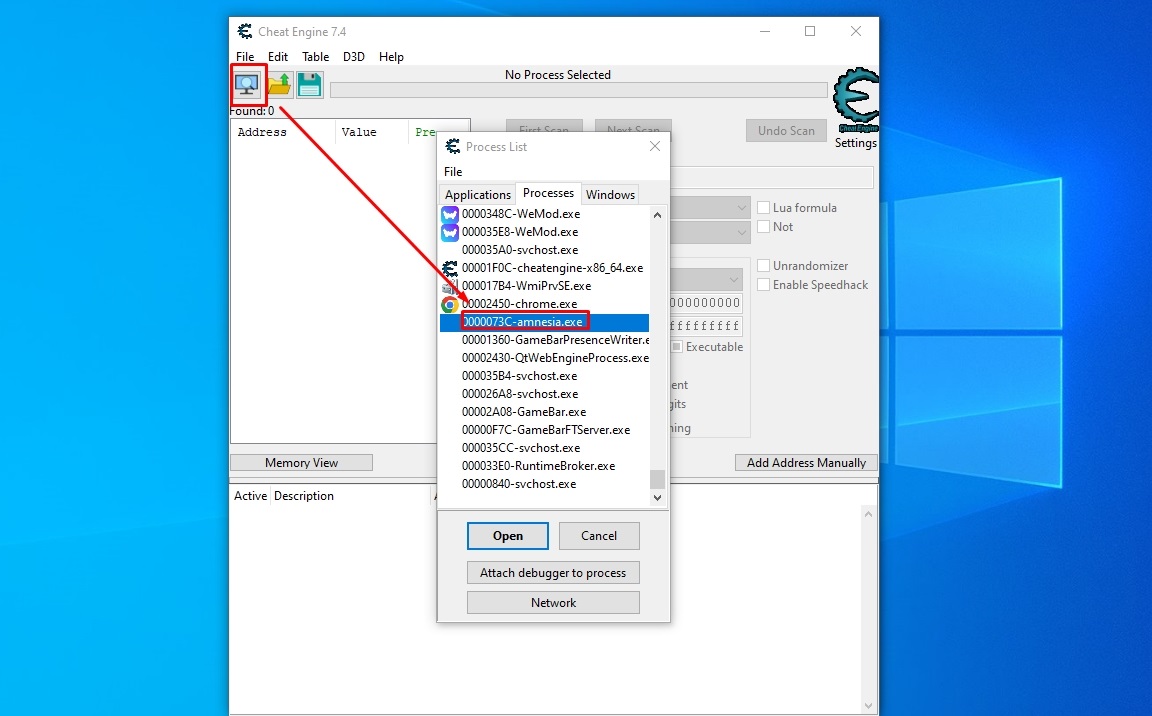Click Attach debugger to process button
Image resolution: width=1152 pixels, height=716 pixels.
[x=553, y=573]
